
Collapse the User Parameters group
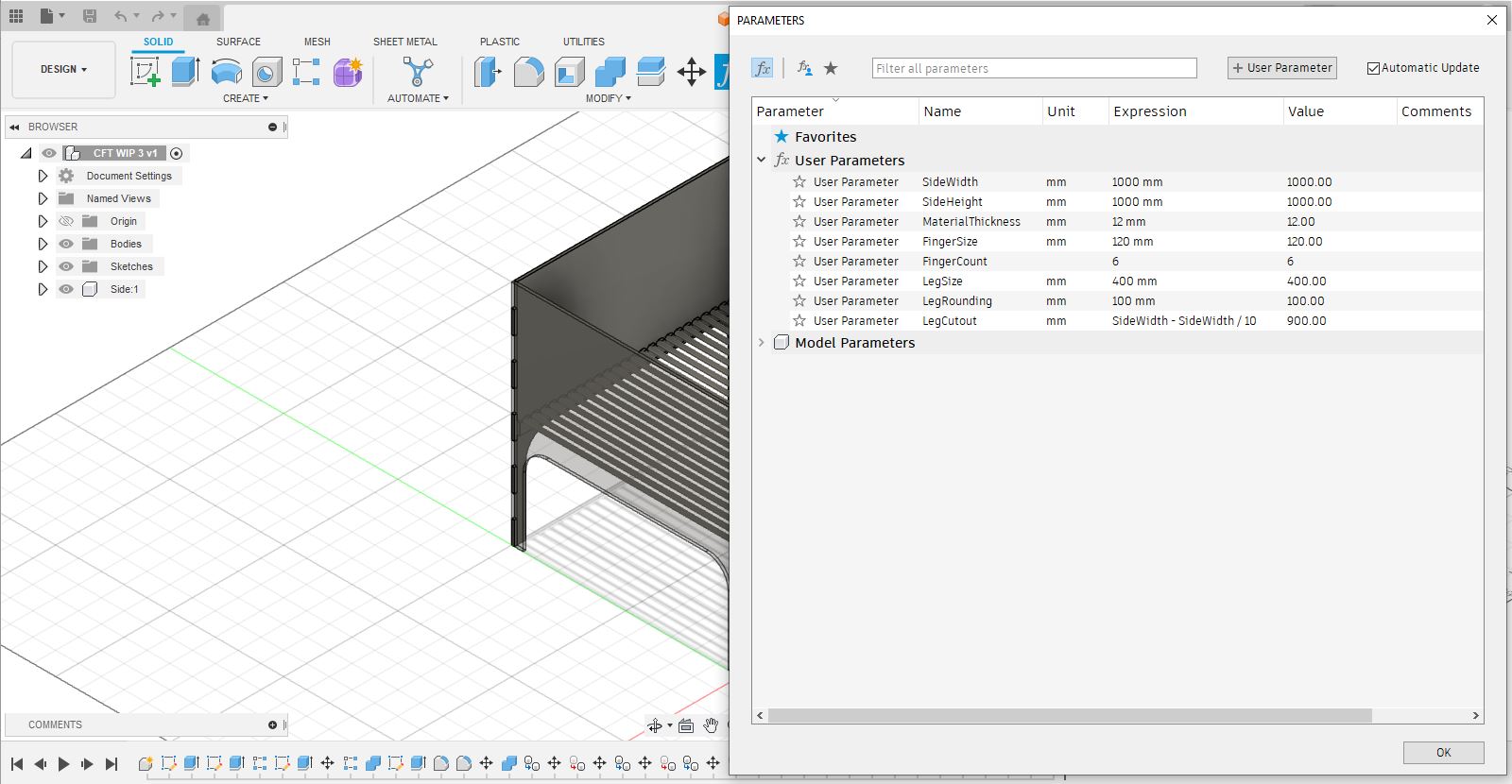pyautogui.click(x=762, y=161)
